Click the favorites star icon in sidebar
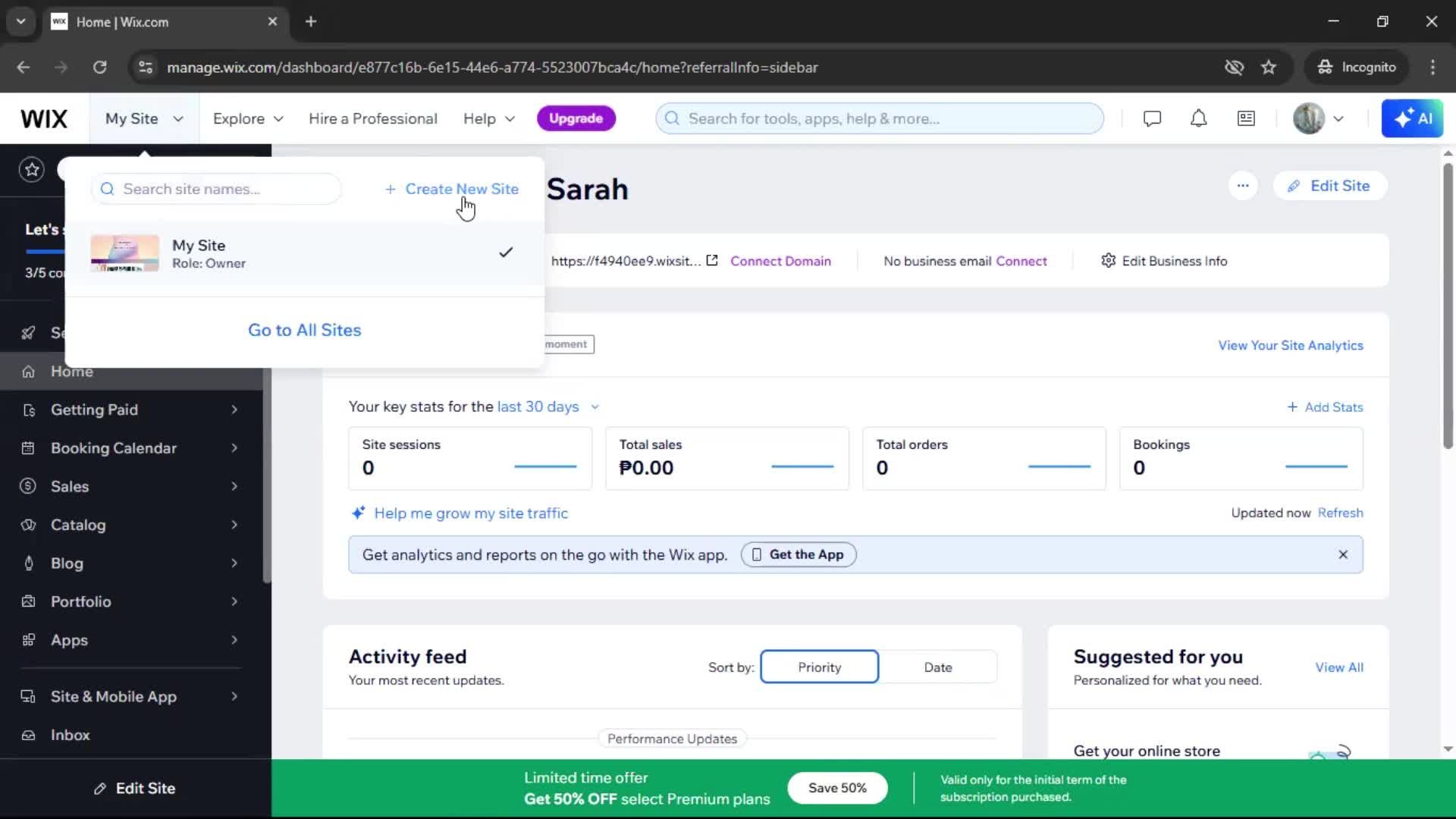1456x819 pixels. pyautogui.click(x=32, y=169)
